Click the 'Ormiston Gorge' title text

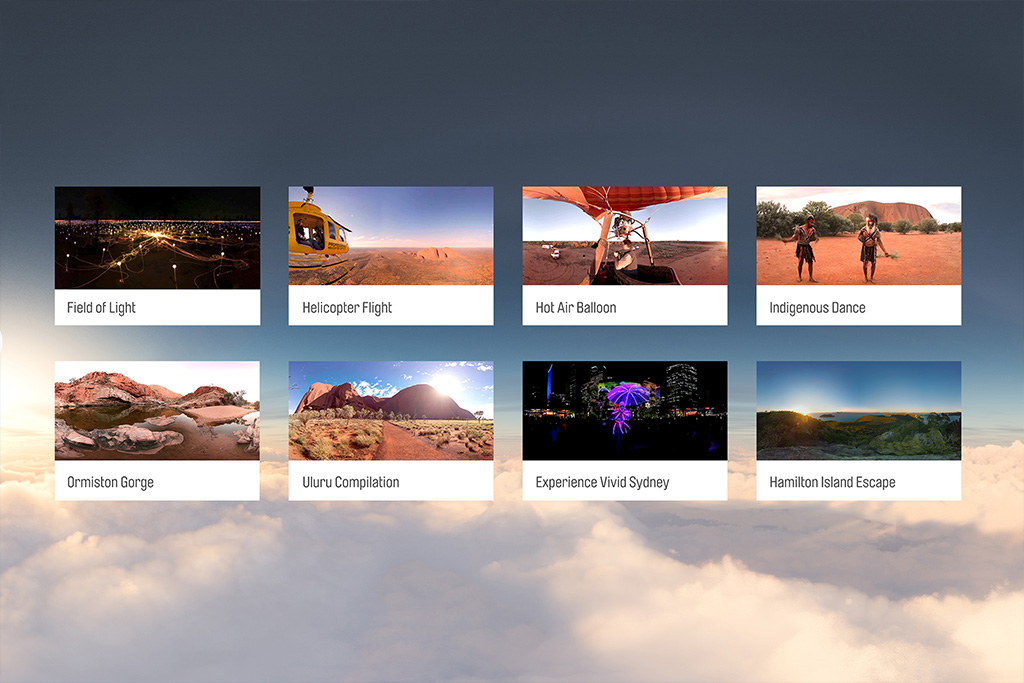110,483
